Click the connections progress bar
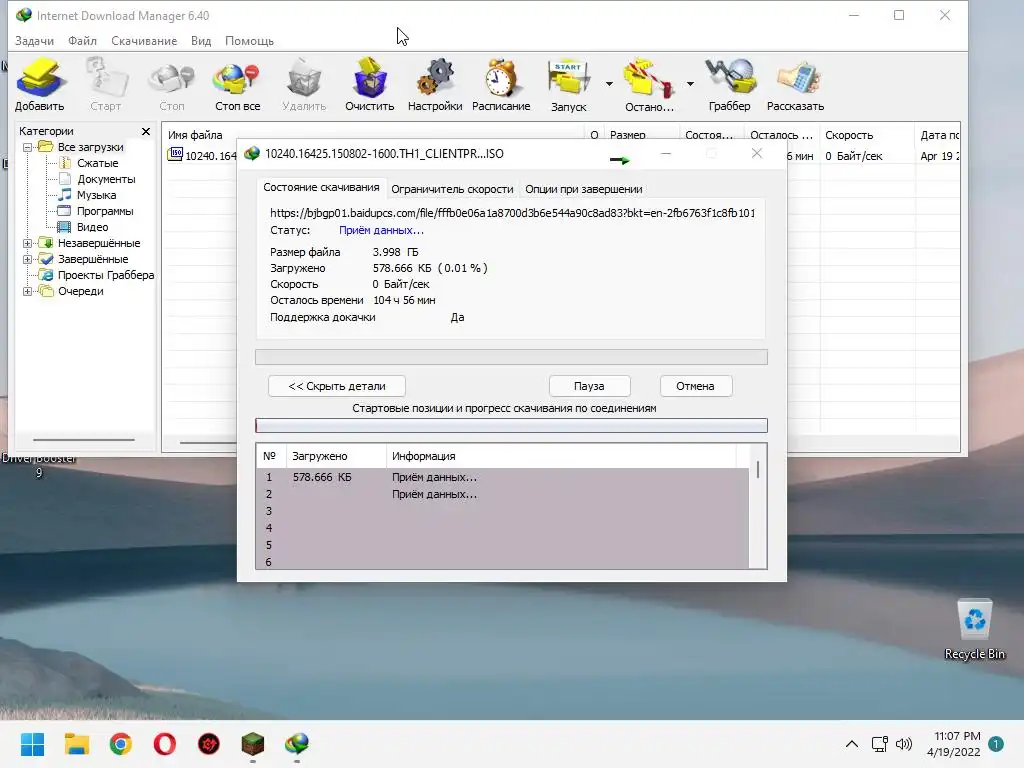Image resolution: width=1024 pixels, height=768 pixels. click(x=511, y=426)
